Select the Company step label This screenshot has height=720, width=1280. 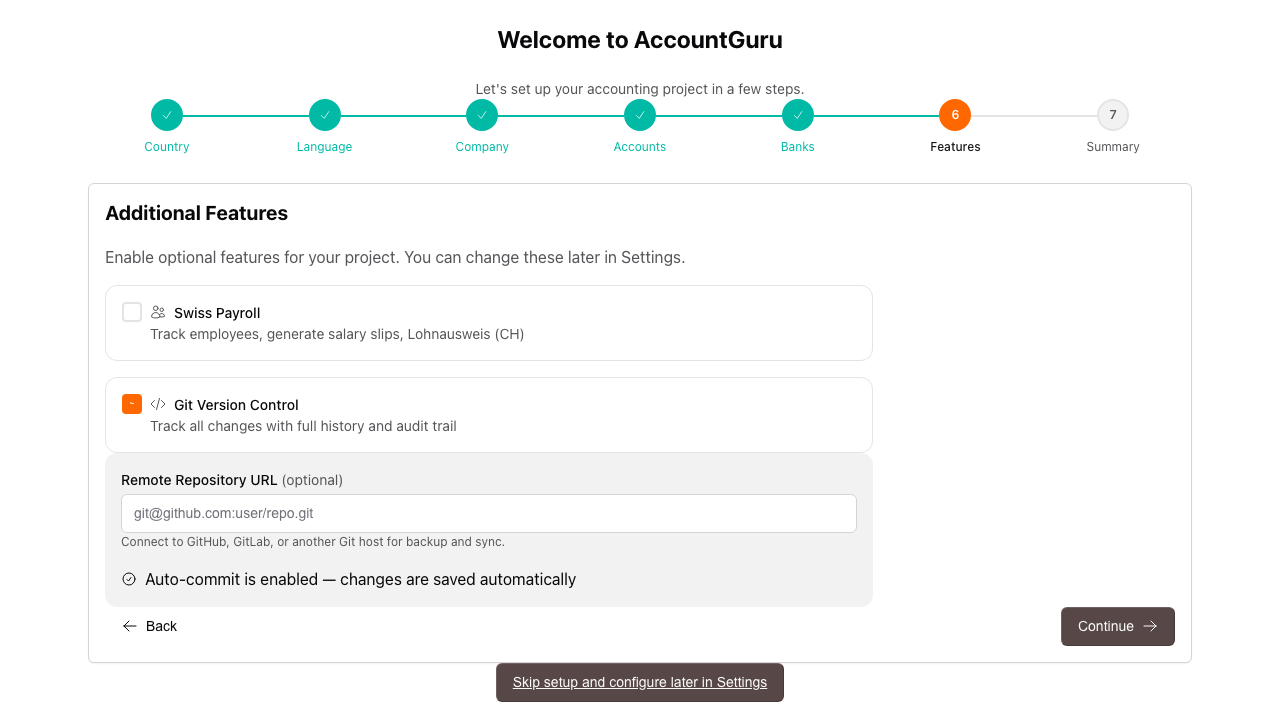tap(482, 147)
